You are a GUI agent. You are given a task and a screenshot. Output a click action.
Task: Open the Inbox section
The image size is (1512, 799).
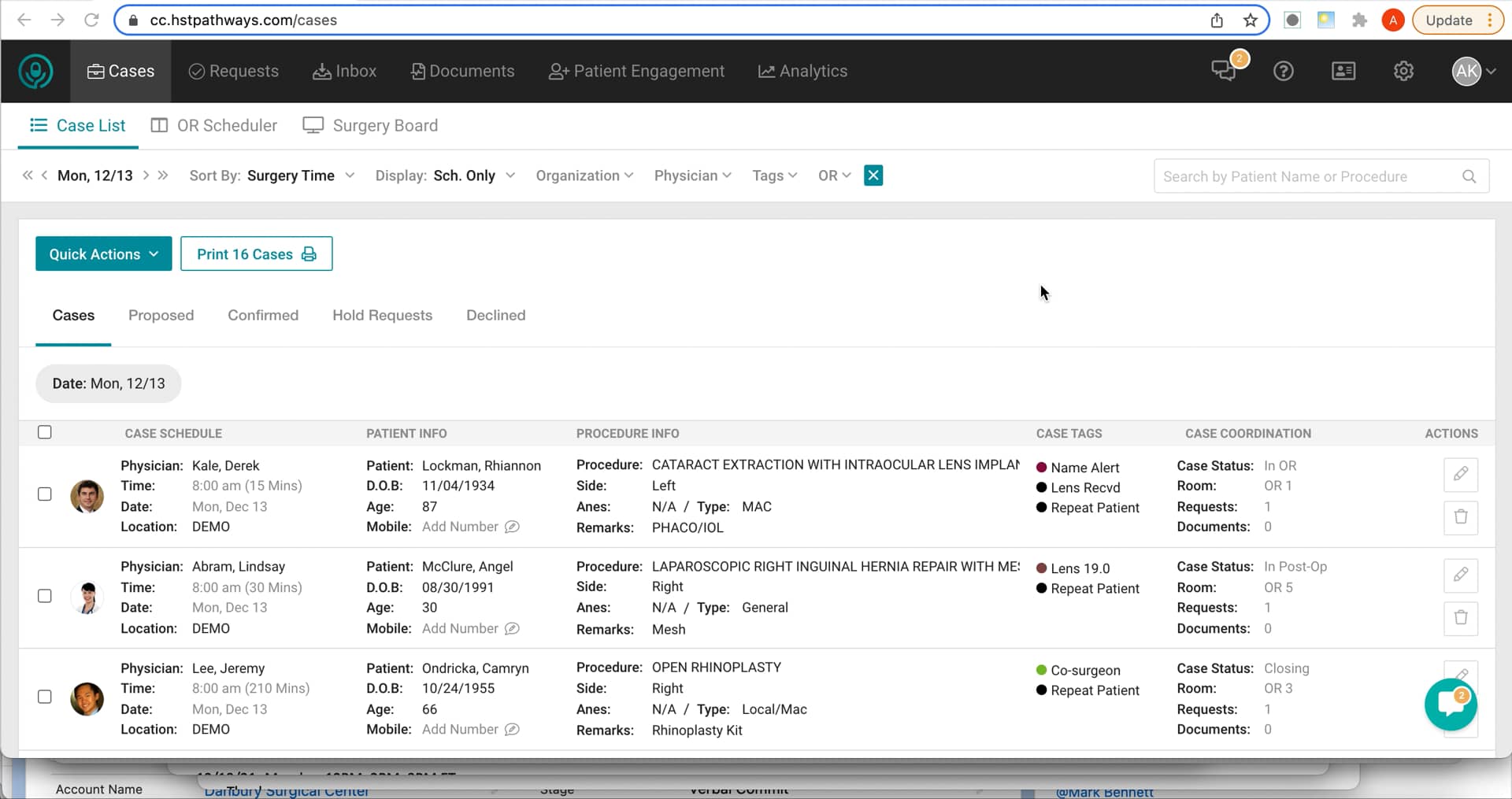click(x=344, y=71)
